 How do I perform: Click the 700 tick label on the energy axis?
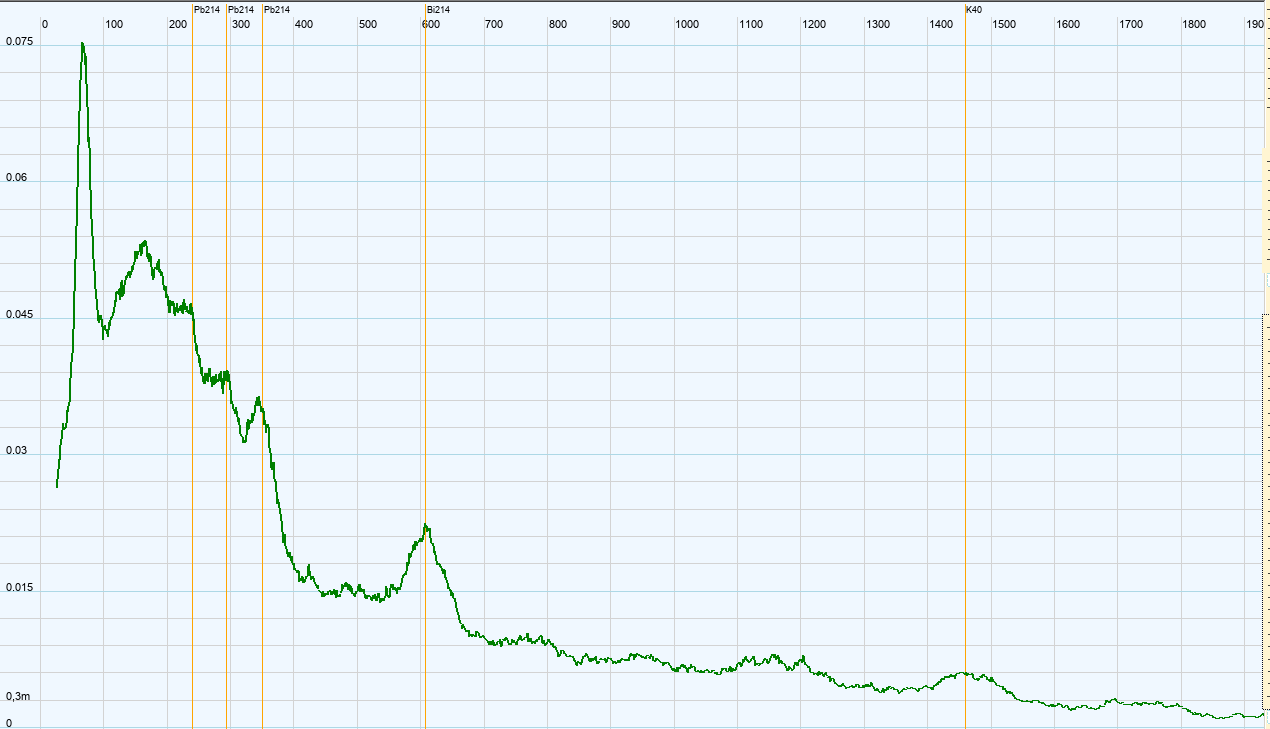[494, 24]
